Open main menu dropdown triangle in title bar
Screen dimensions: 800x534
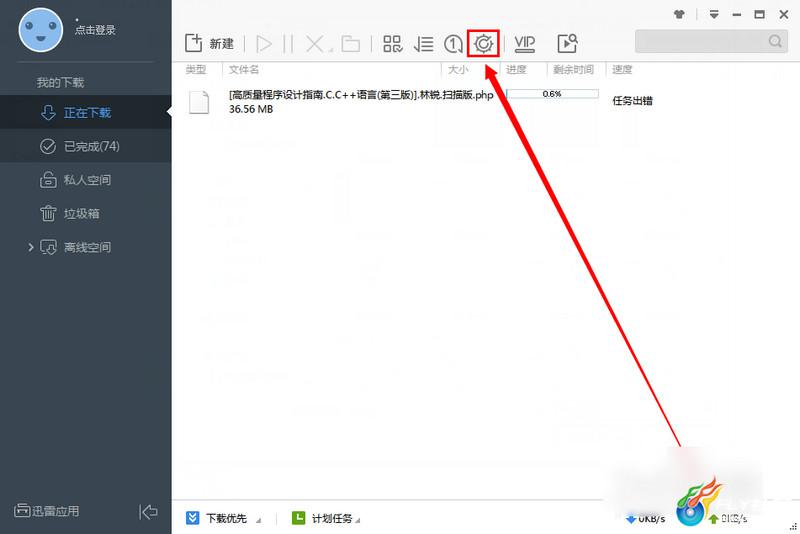tap(714, 14)
